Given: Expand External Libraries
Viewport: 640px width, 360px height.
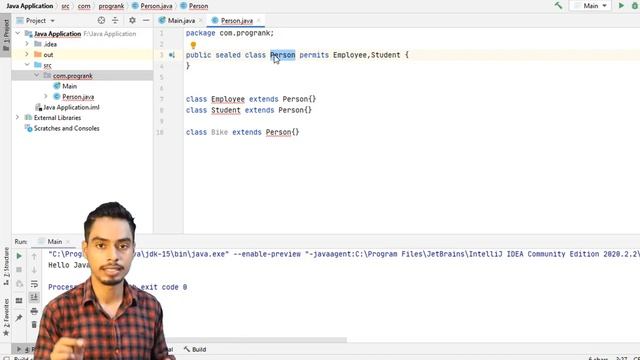Looking at the screenshot, I should pyautogui.click(x=18, y=118).
